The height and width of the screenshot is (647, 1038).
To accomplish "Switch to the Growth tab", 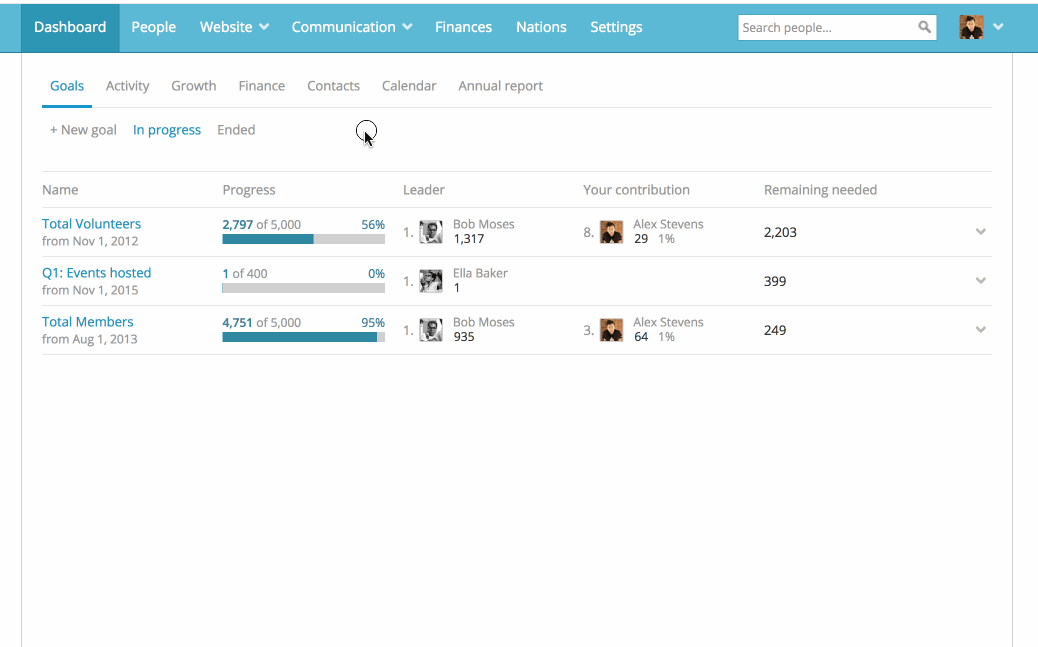I will (x=194, y=86).
